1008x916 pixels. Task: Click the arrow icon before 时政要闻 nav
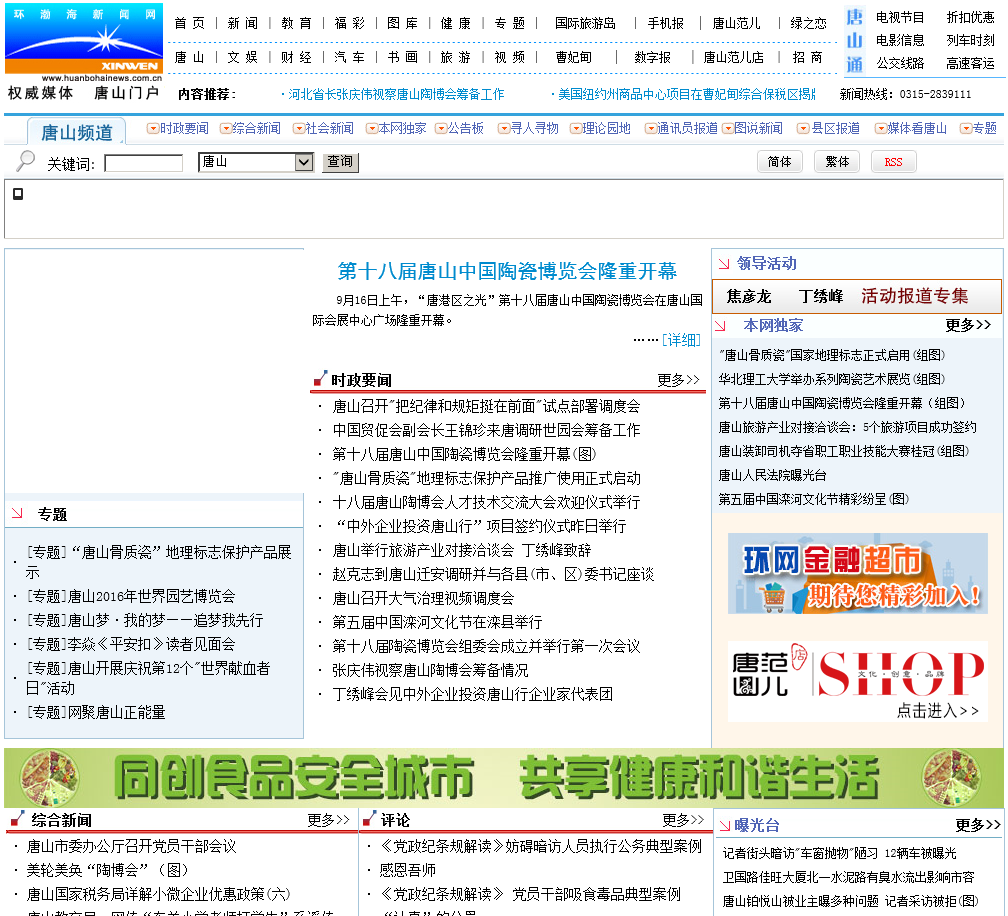(x=152, y=129)
